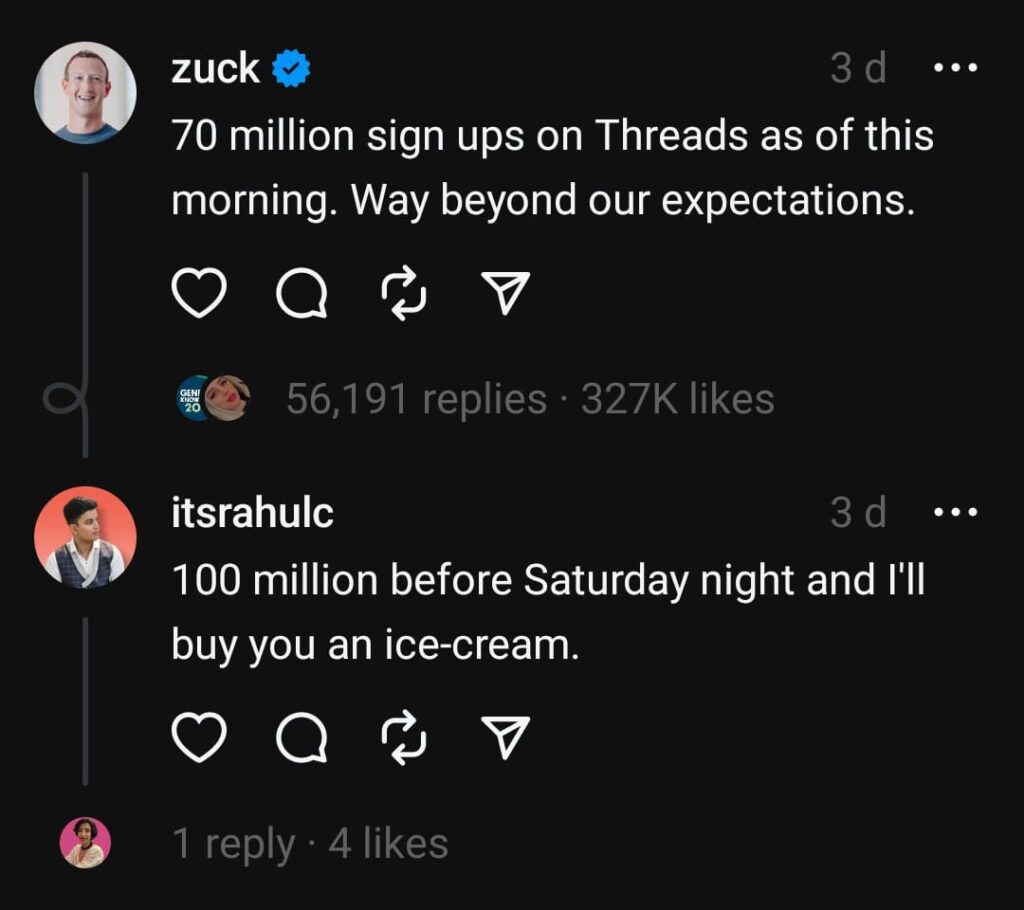
Task: Like itsrahulc's ice-cream reply
Action: pyautogui.click(x=200, y=738)
